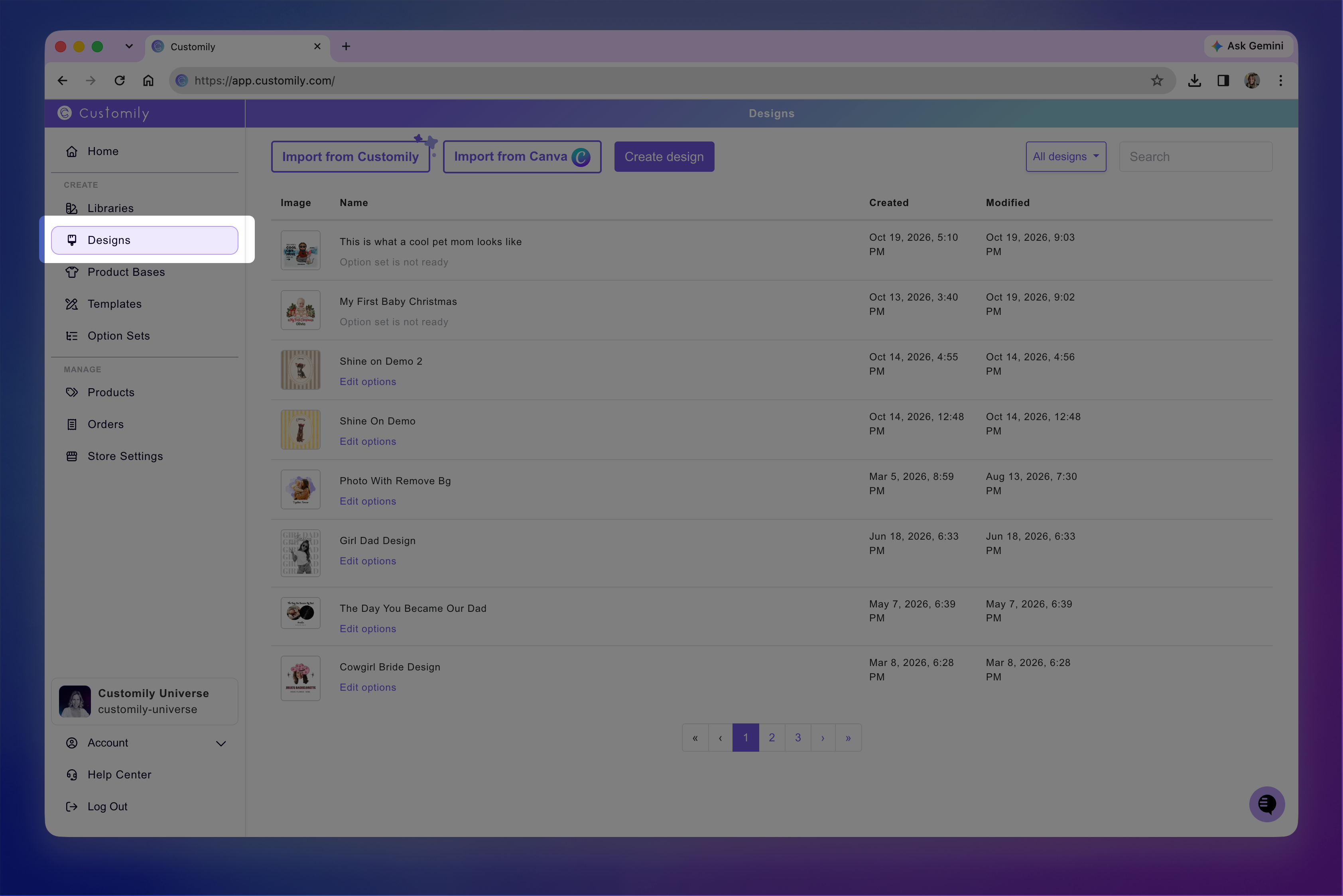Click the Customily logo in sidebar header
Image resolution: width=1343 pixels, height=896 pixels.
[104, 113]
